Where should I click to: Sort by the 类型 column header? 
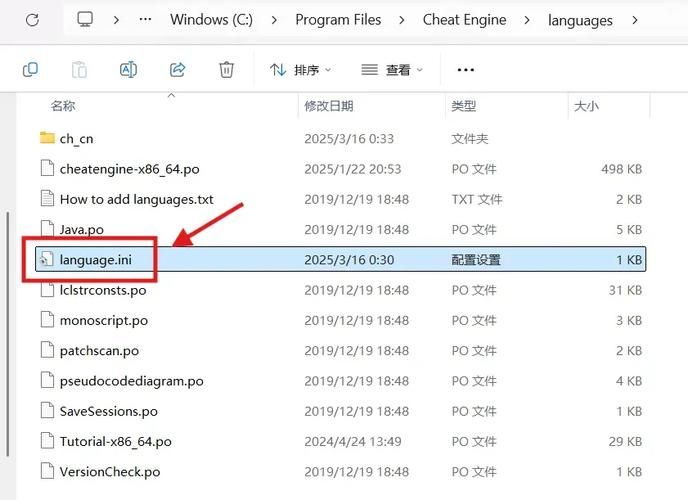pyautogui.click(x=464, y=106)
